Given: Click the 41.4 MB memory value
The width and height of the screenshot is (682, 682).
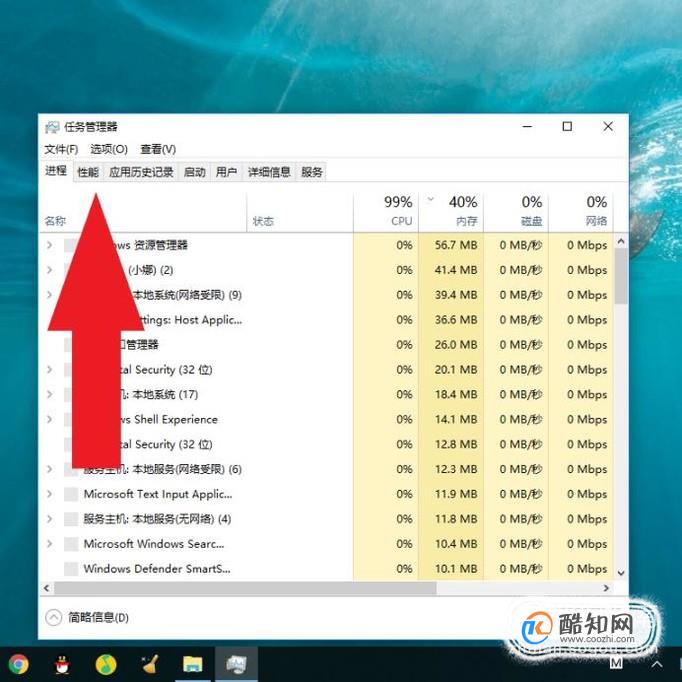Looking at the screenshot, I should tap(456, 270).
